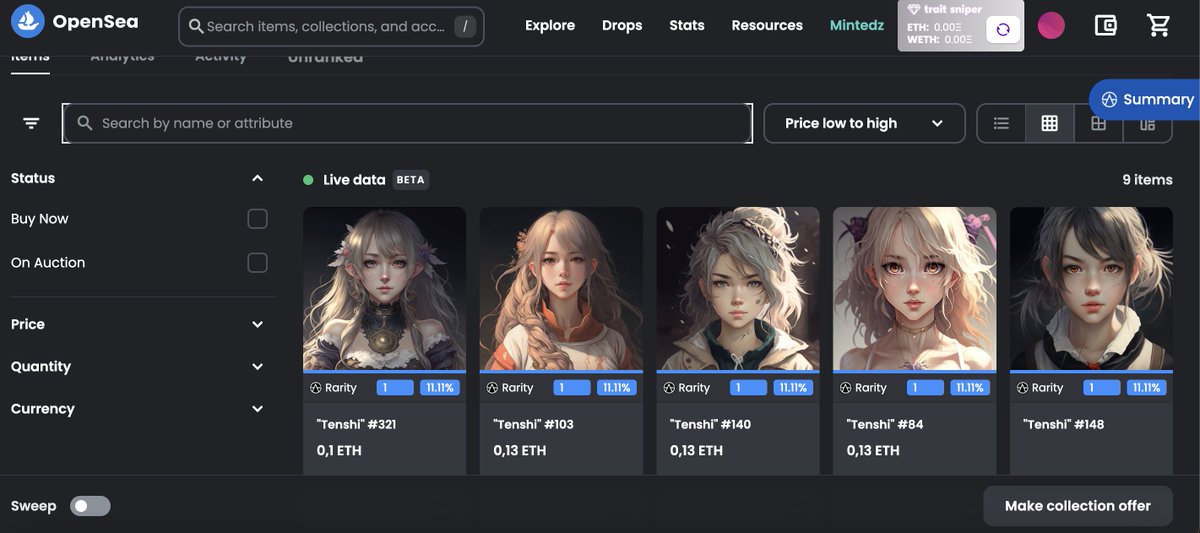
Task: Toggle the filter sidebar icon
Action: [31, 123]
